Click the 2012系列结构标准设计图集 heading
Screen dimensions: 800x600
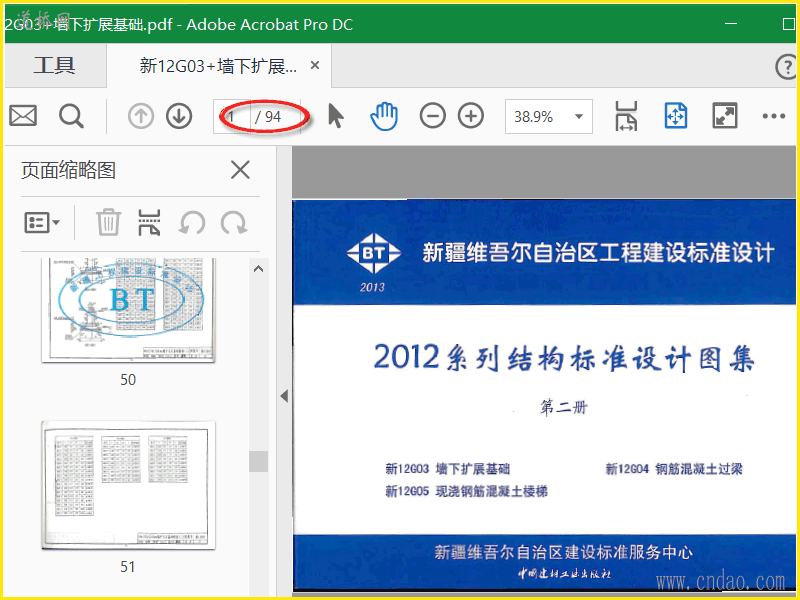564,358
